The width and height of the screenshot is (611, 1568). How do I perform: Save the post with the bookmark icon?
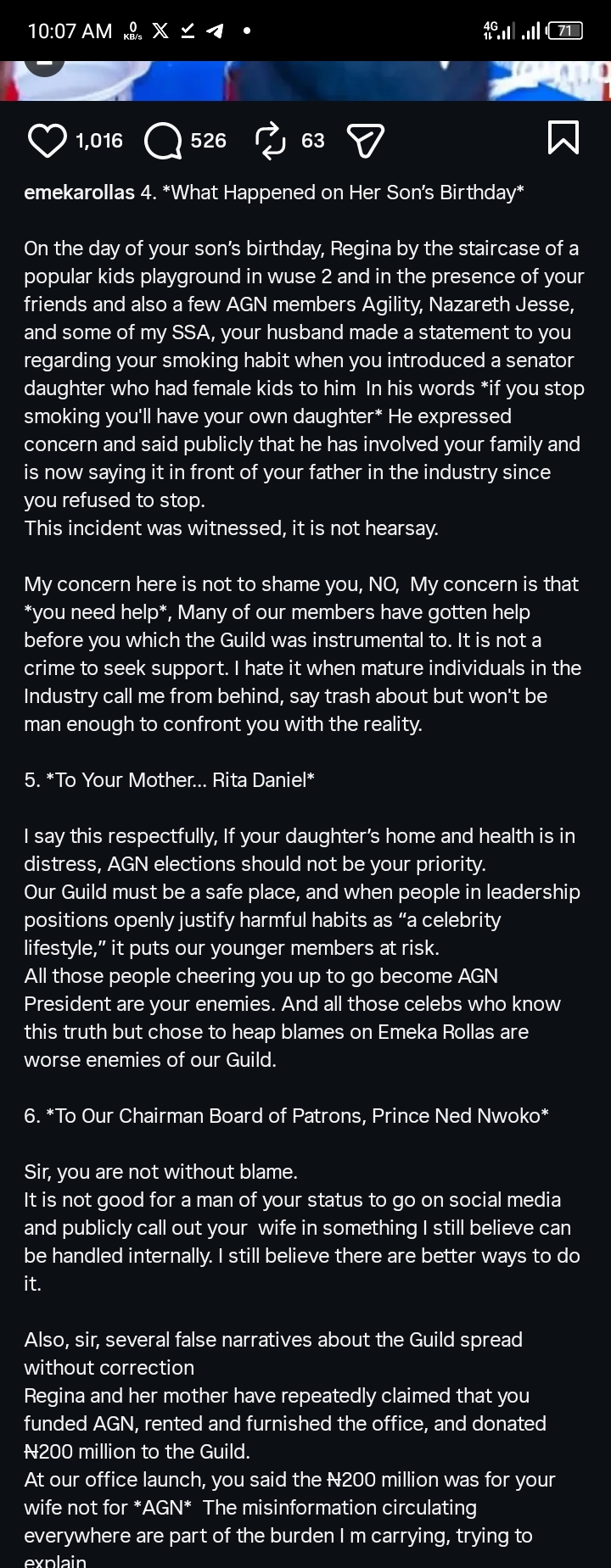[563, 138]
